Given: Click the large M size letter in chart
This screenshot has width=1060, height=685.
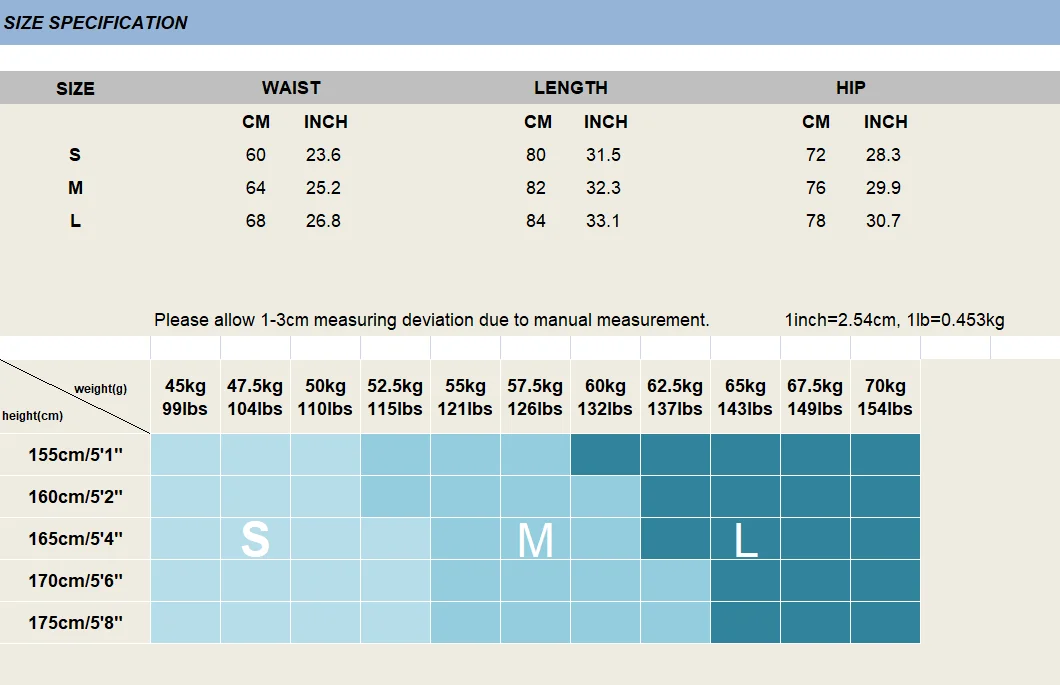Looking at the screenshot, I should pyautogui.click(x=535, y=541).
